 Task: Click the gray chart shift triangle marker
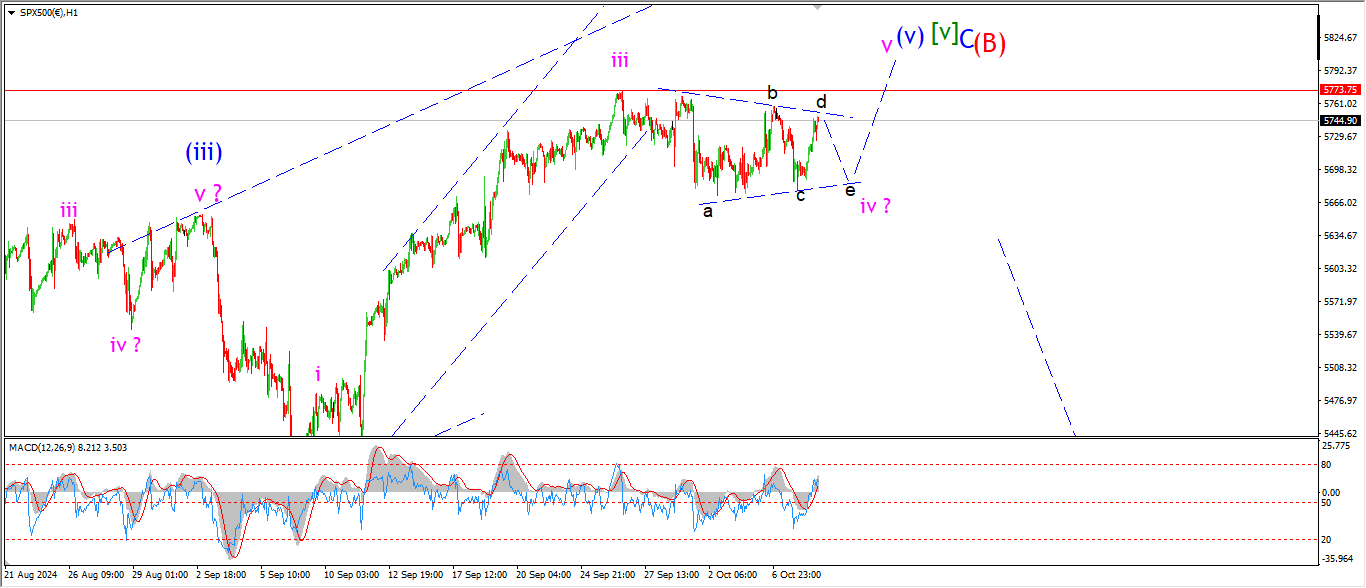819,7
